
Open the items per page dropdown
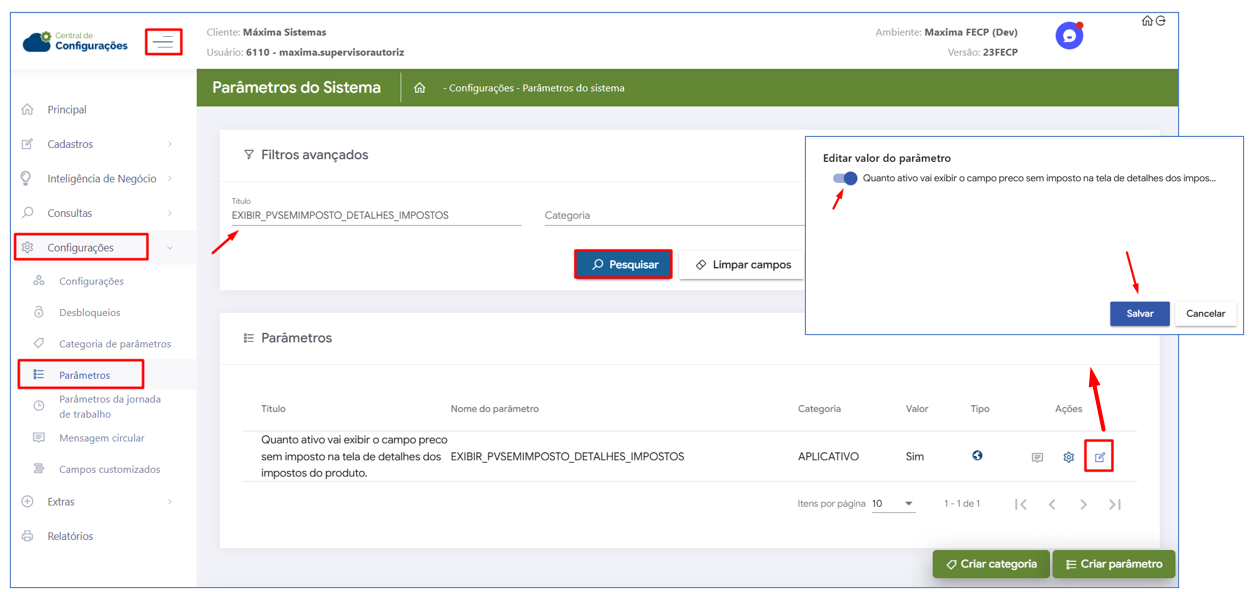coord(892,504)
